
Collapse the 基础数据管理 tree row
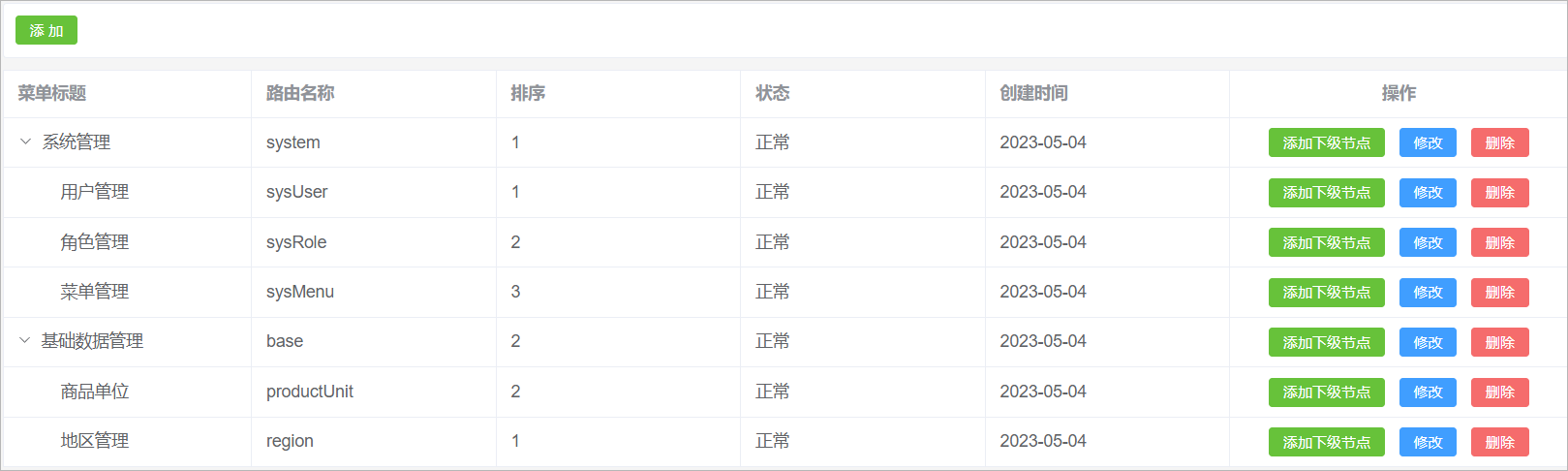tap(25, 340)
